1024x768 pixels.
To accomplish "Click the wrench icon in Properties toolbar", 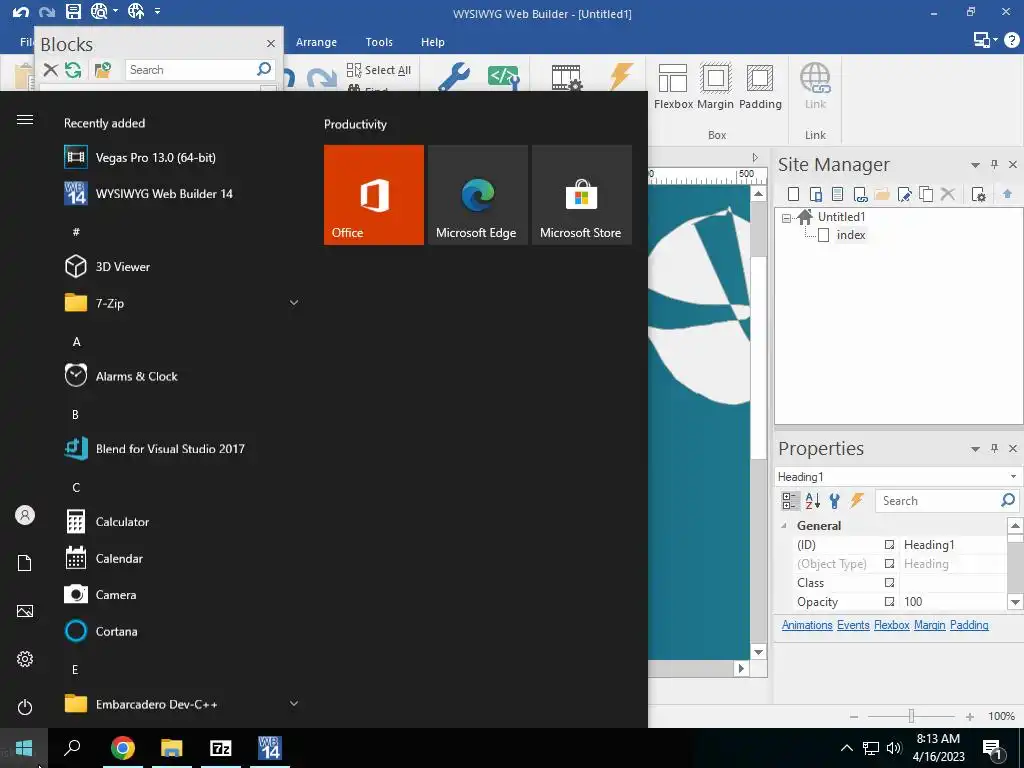I will coord(835,501).
